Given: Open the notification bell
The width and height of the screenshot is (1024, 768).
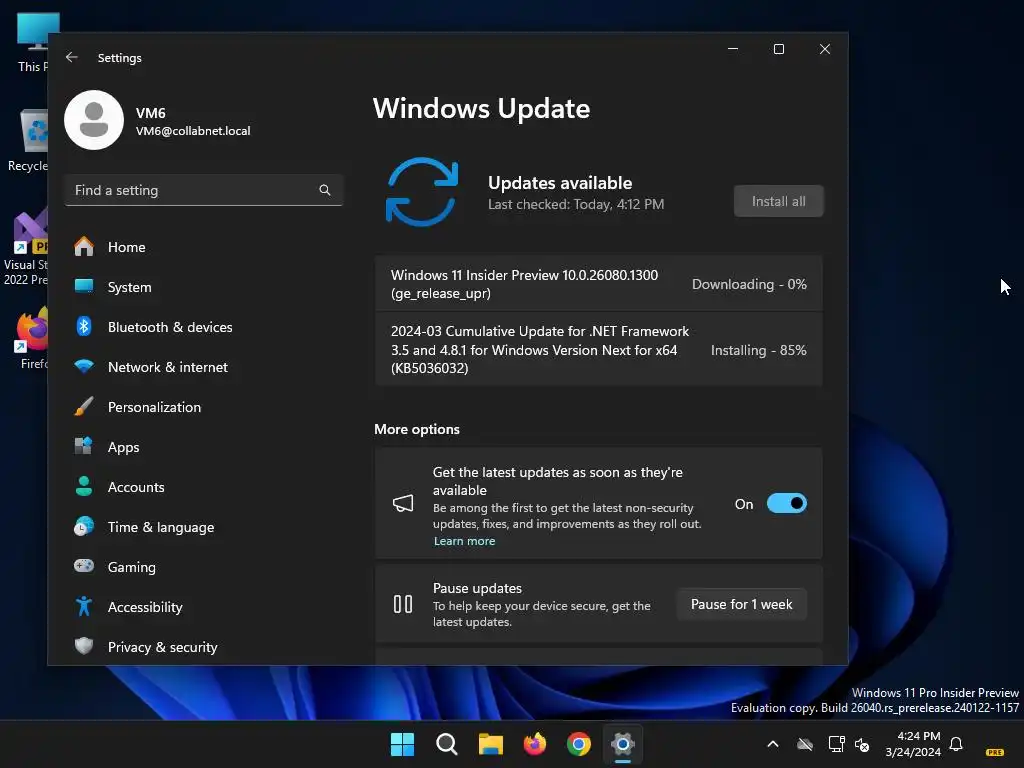Looking at the screenshot, I should [956, 744].
